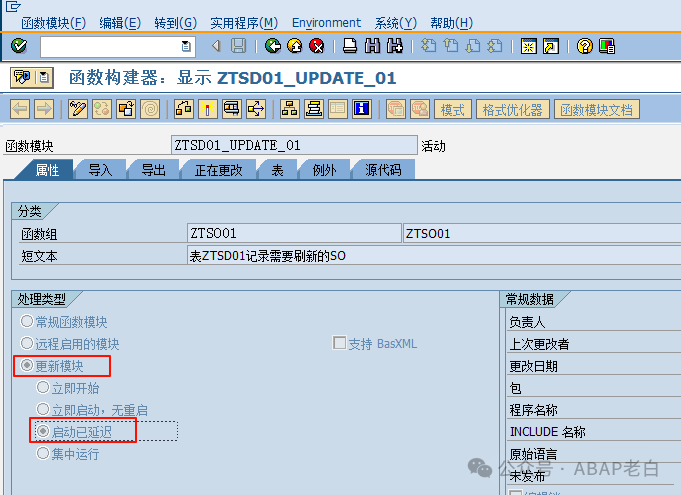This screenshot has width=681, height=495.
Task: Click the left navigation arrow in application toolbar
Action: (x=20, y=109)
